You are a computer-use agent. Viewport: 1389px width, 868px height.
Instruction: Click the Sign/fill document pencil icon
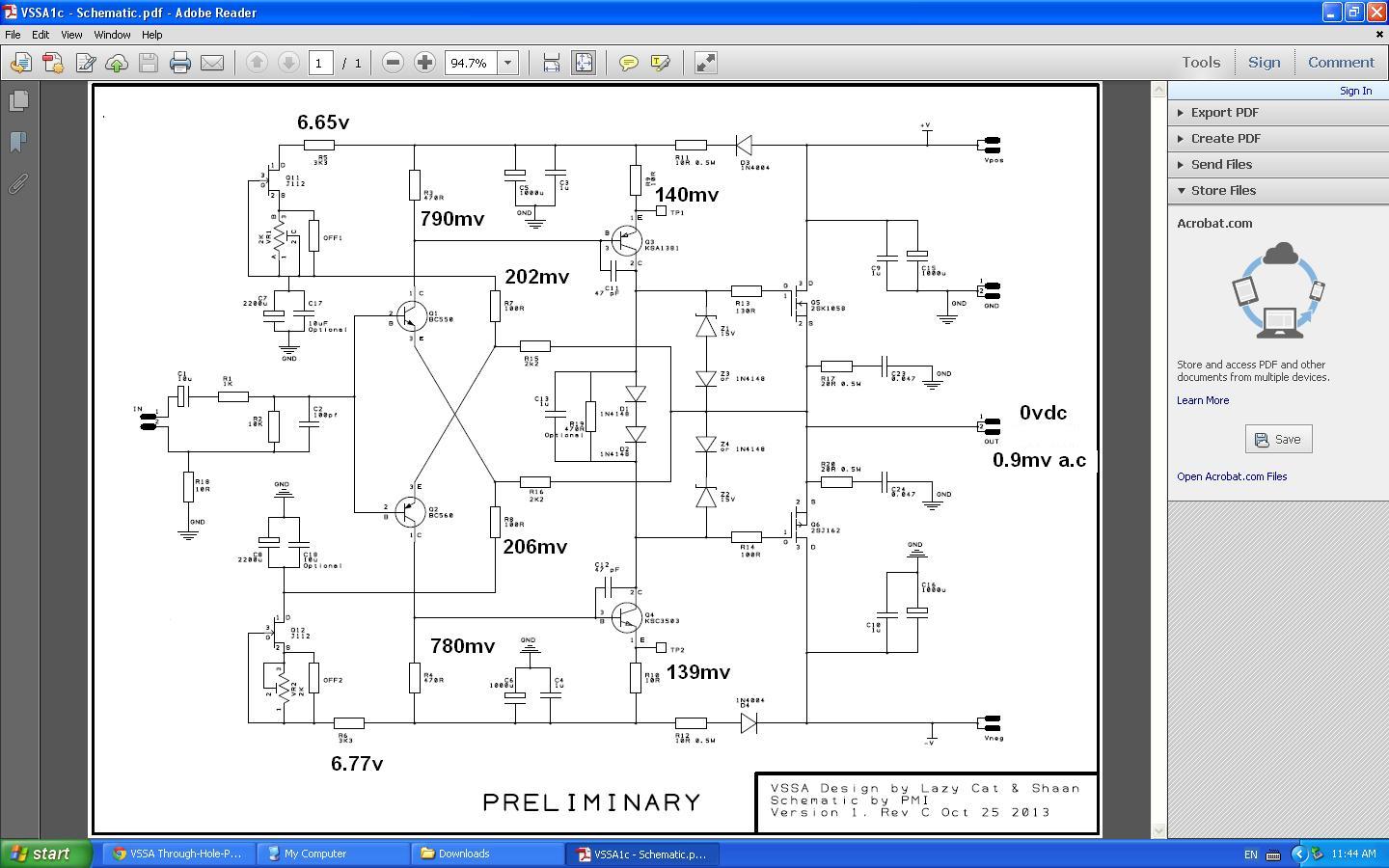[x=85, y=63]
